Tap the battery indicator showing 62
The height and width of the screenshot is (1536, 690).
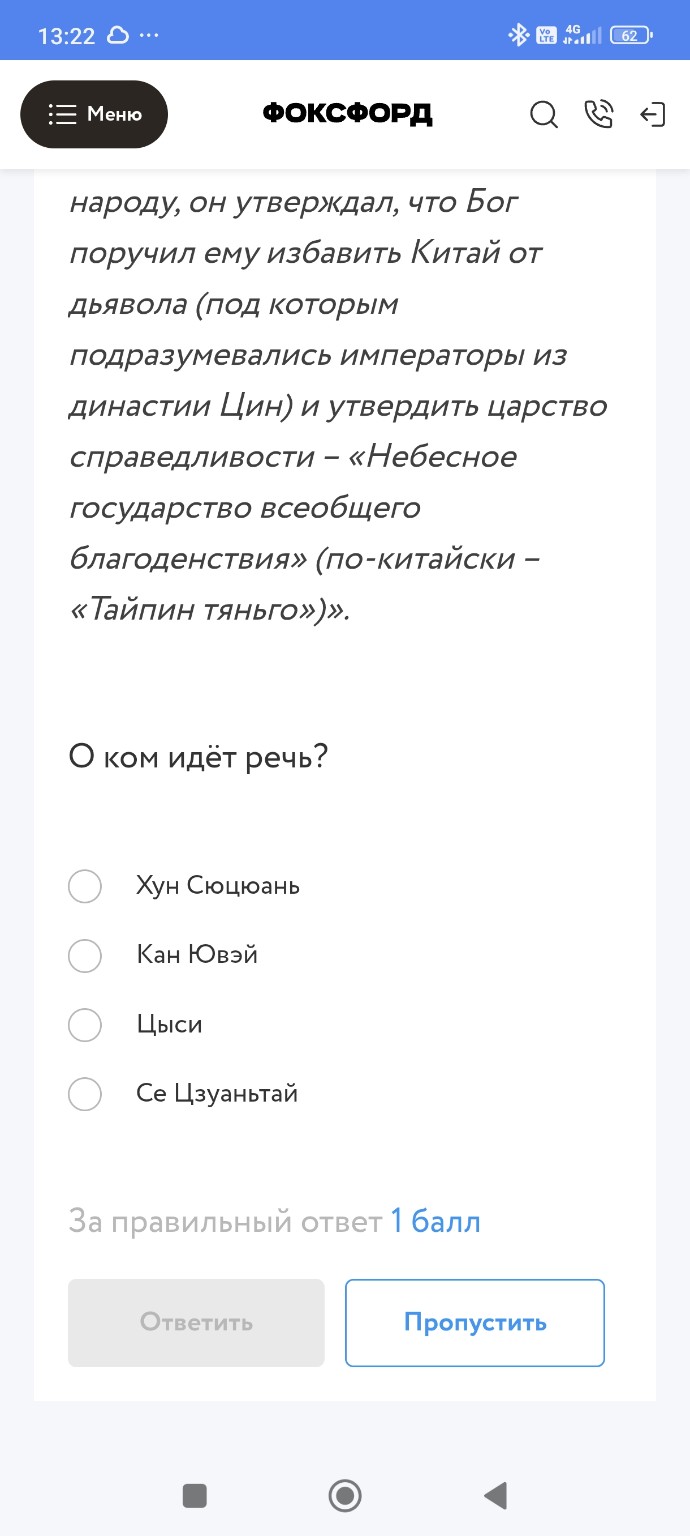(630, 33)
